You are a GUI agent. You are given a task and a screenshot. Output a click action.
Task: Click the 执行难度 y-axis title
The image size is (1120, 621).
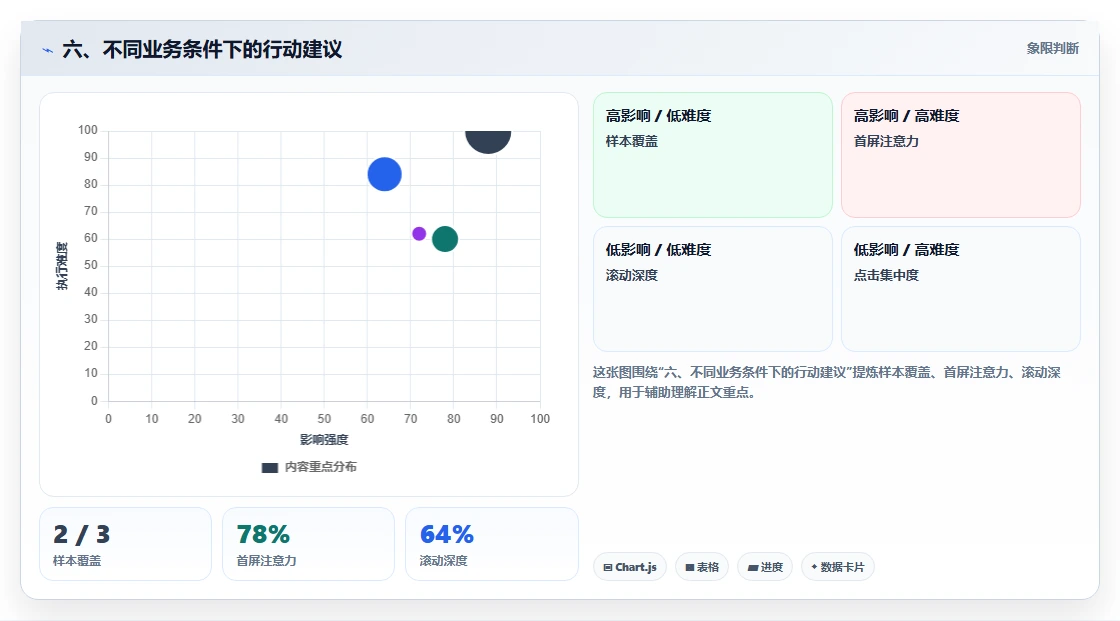point(63,266)
